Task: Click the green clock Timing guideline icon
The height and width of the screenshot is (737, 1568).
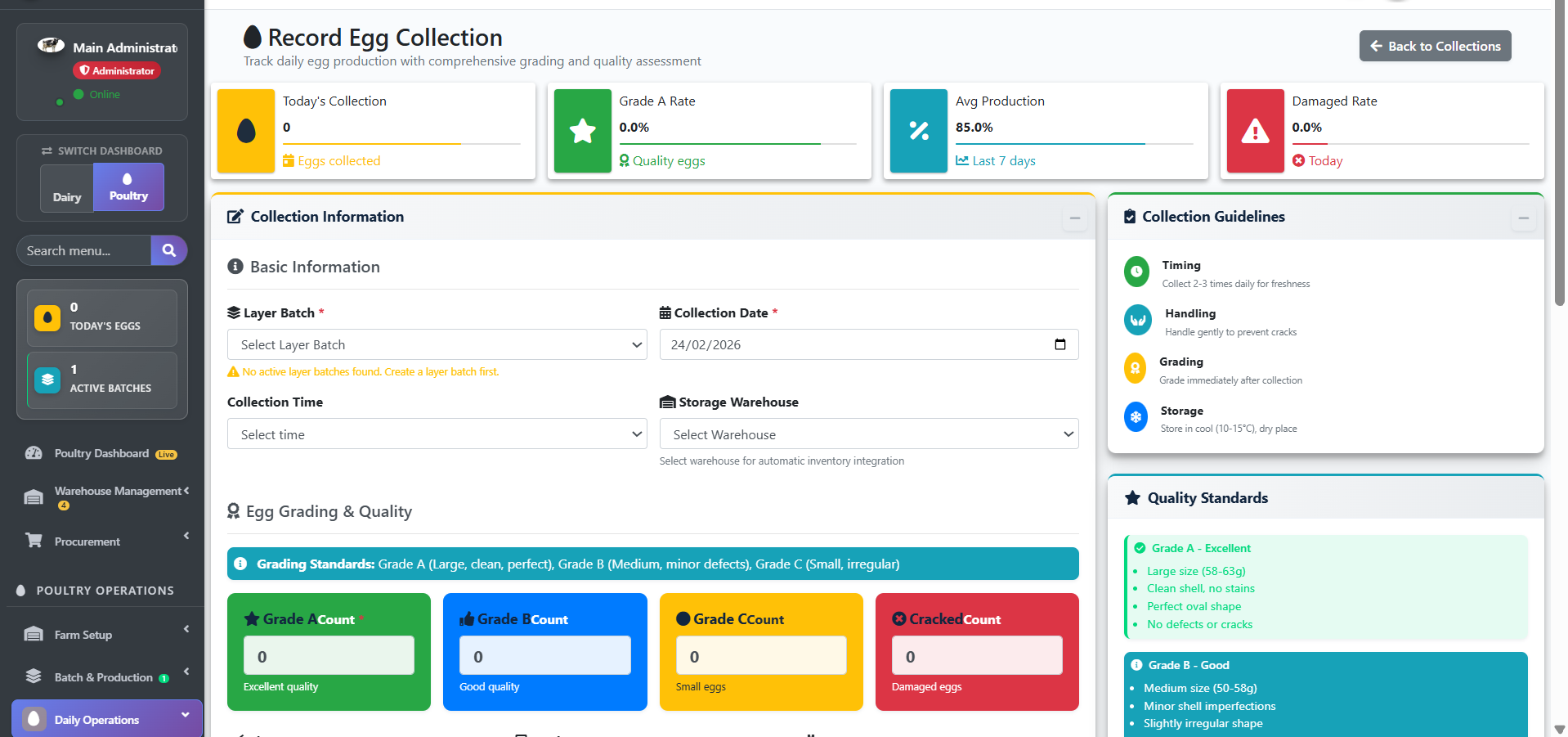Action: click(x=1136, y=272)
